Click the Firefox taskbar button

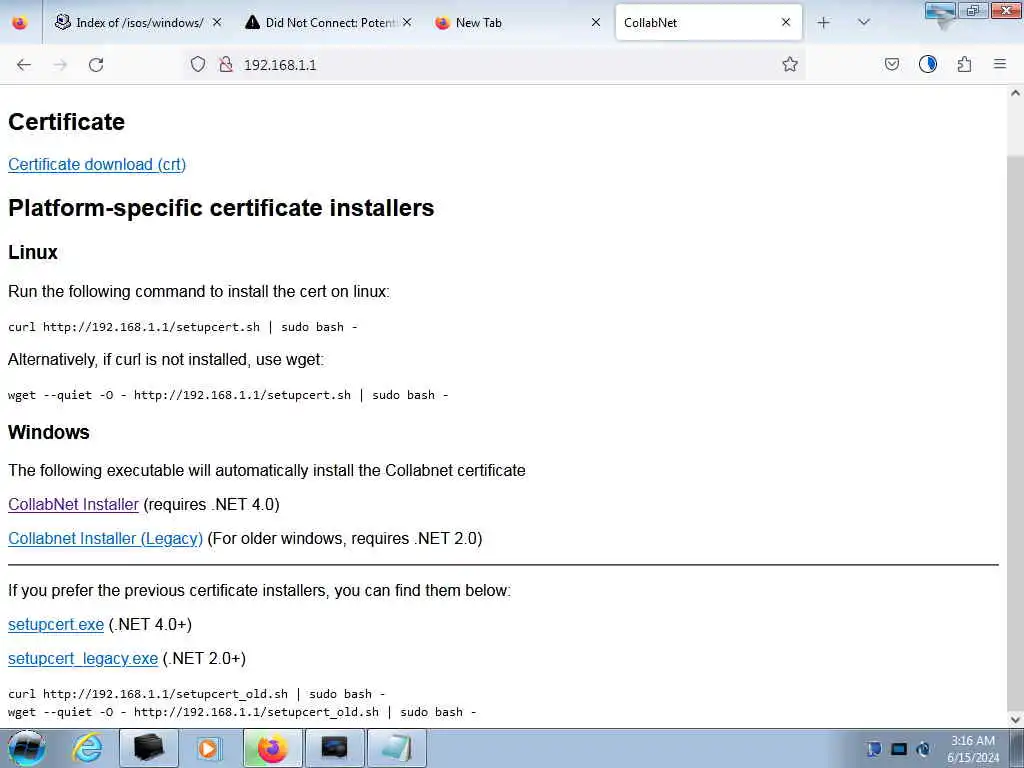click(272, 748)
